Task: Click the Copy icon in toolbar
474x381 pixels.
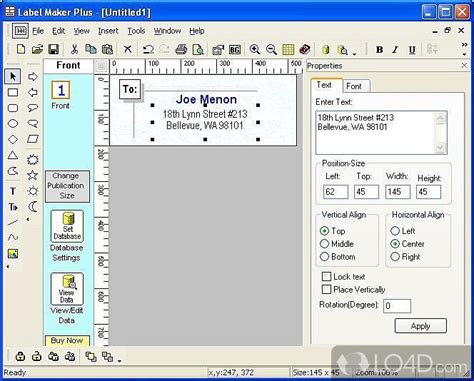Action: coord(91,49)
